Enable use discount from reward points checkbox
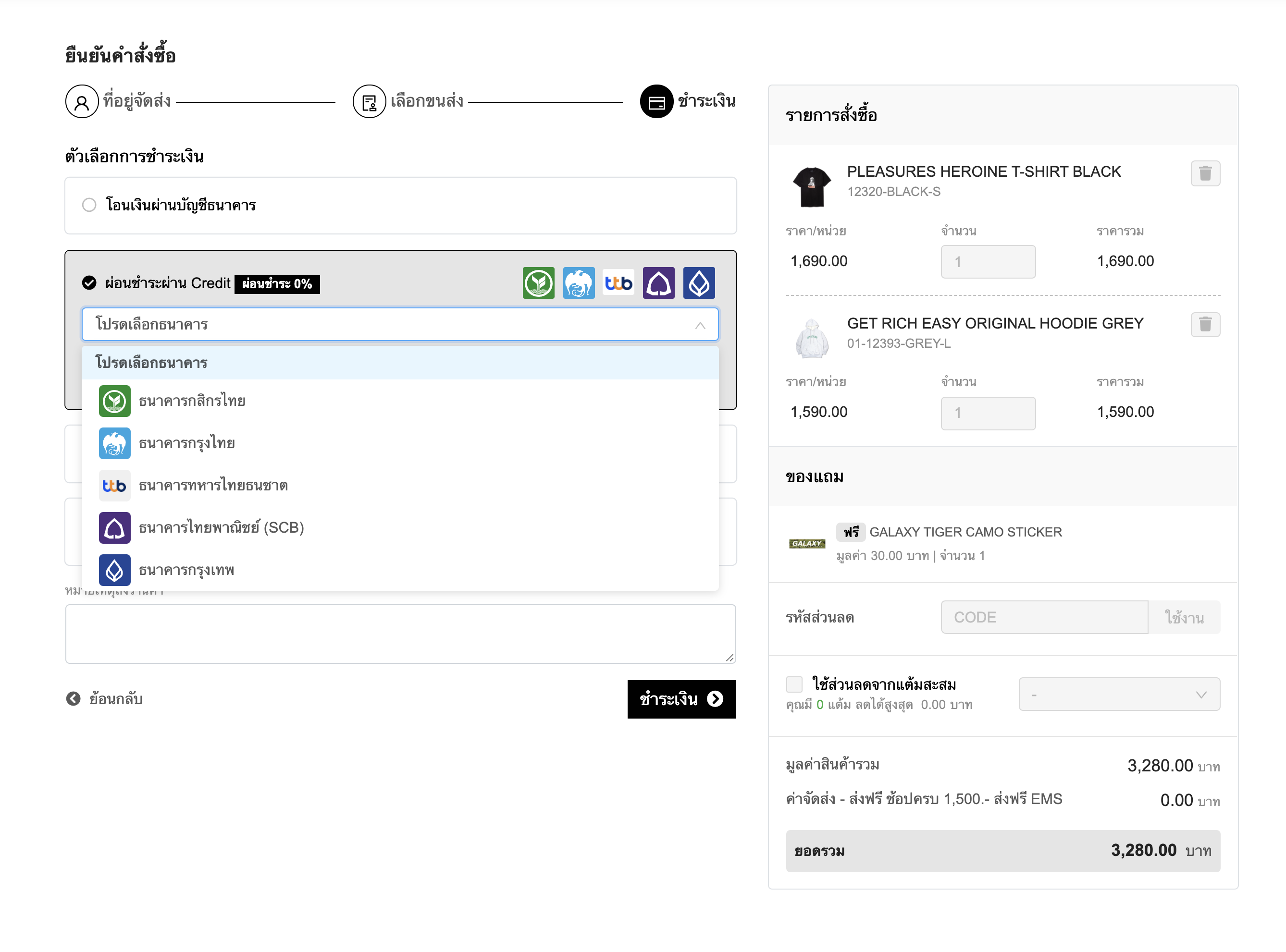1286x952 pixels. (x=794, y=684)
